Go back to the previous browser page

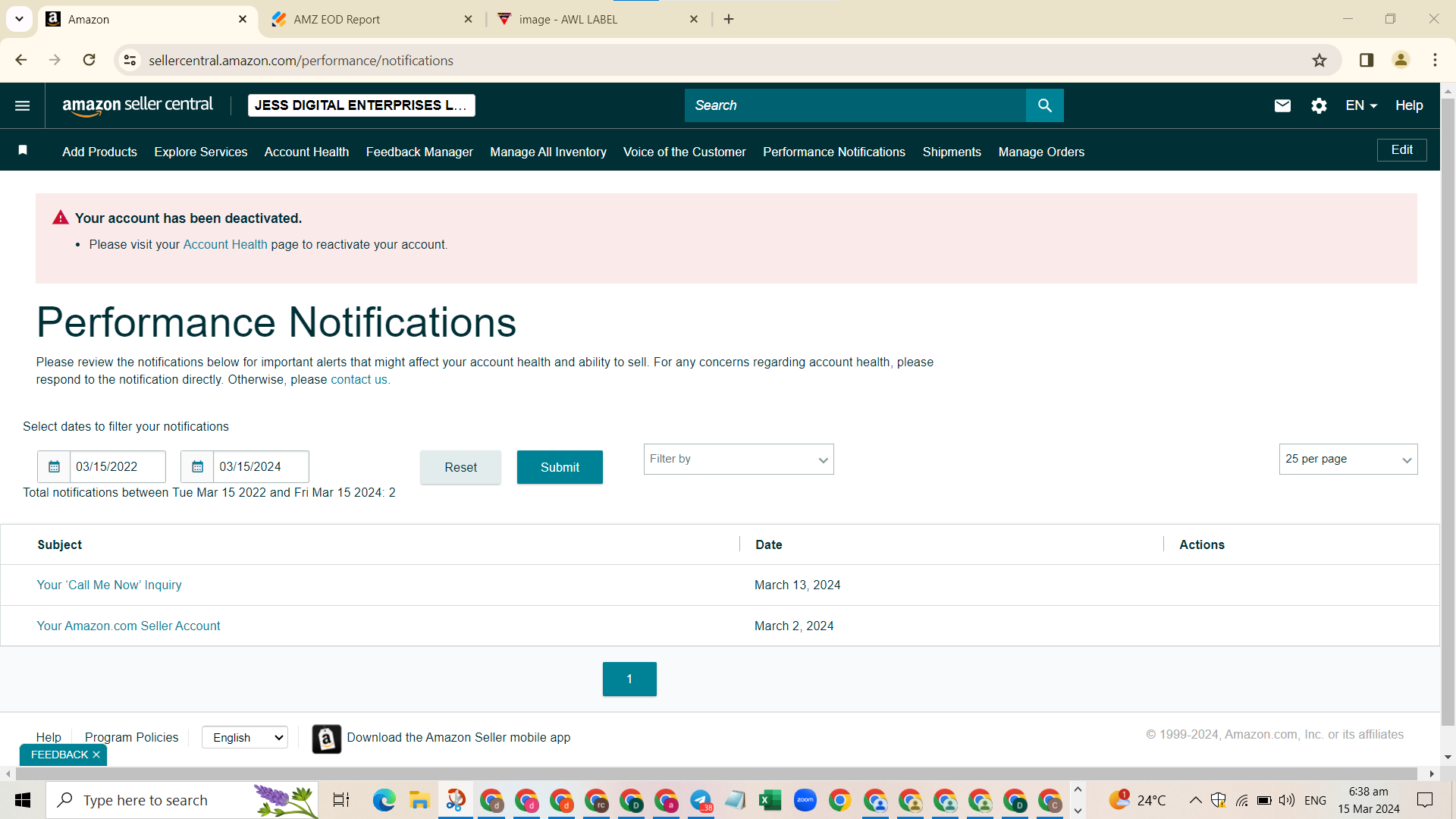click(x=20, y=60)
